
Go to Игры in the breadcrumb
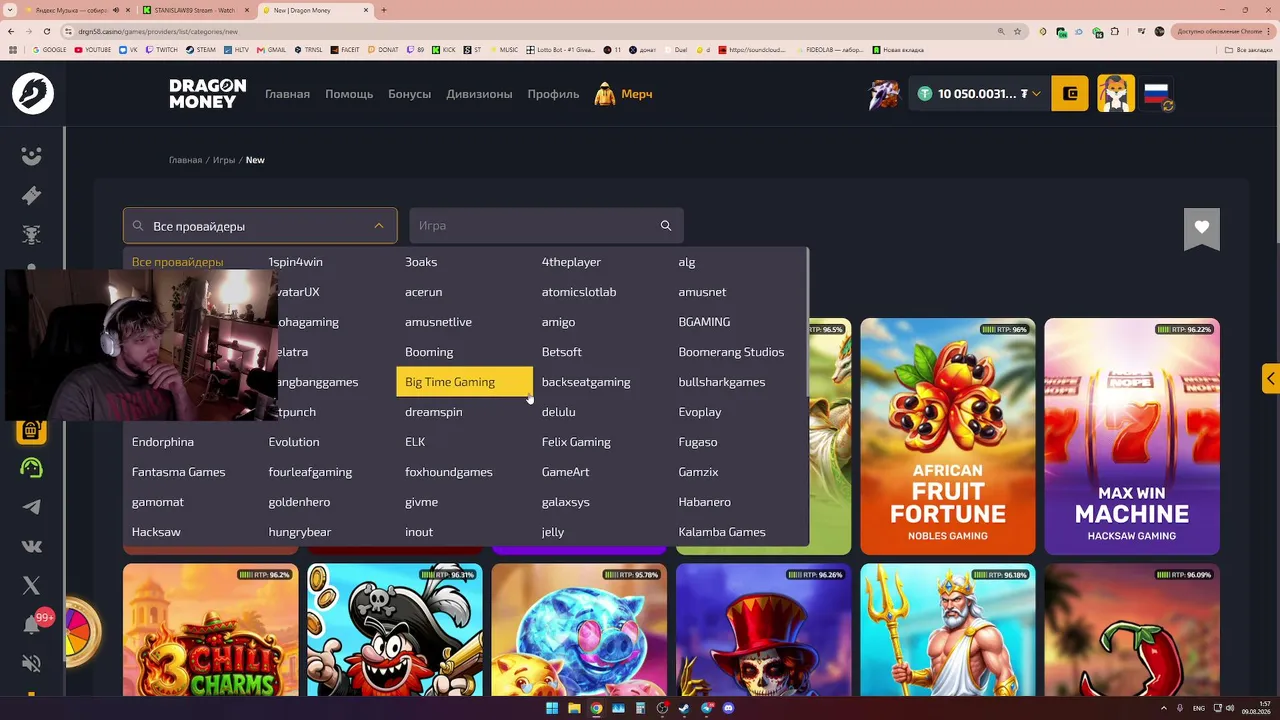[x=224, y=160]
